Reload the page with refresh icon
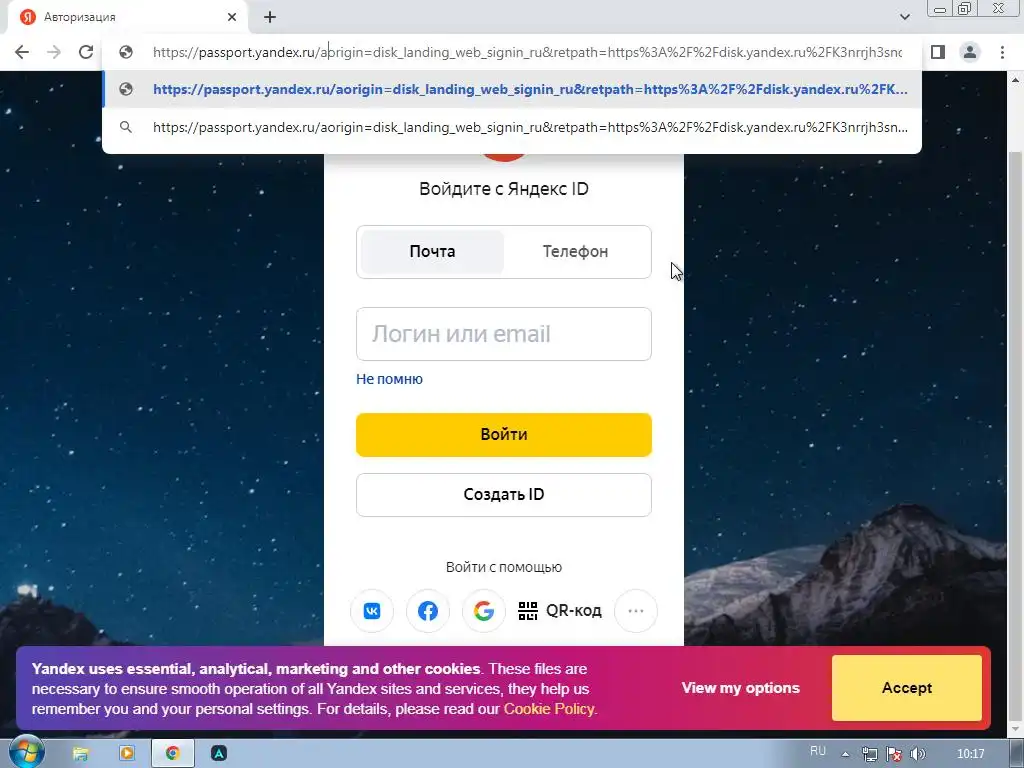The width and height of the screenshot is (1024, 768). [x=86, y=52]
